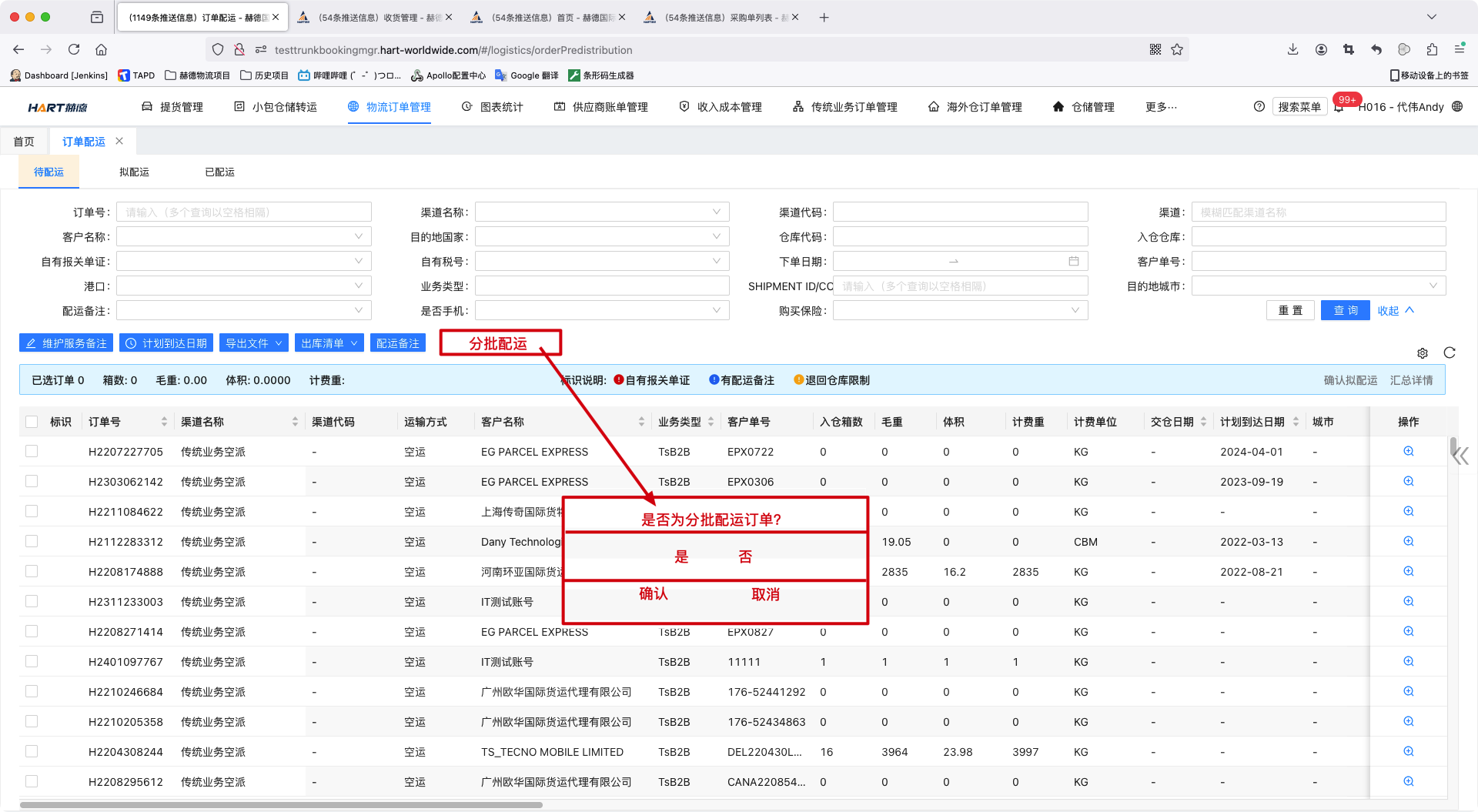This screenshot has height=812, width=1478.
Task: Toggle the select-all checkbox in table header
Action: coord(32,422)
